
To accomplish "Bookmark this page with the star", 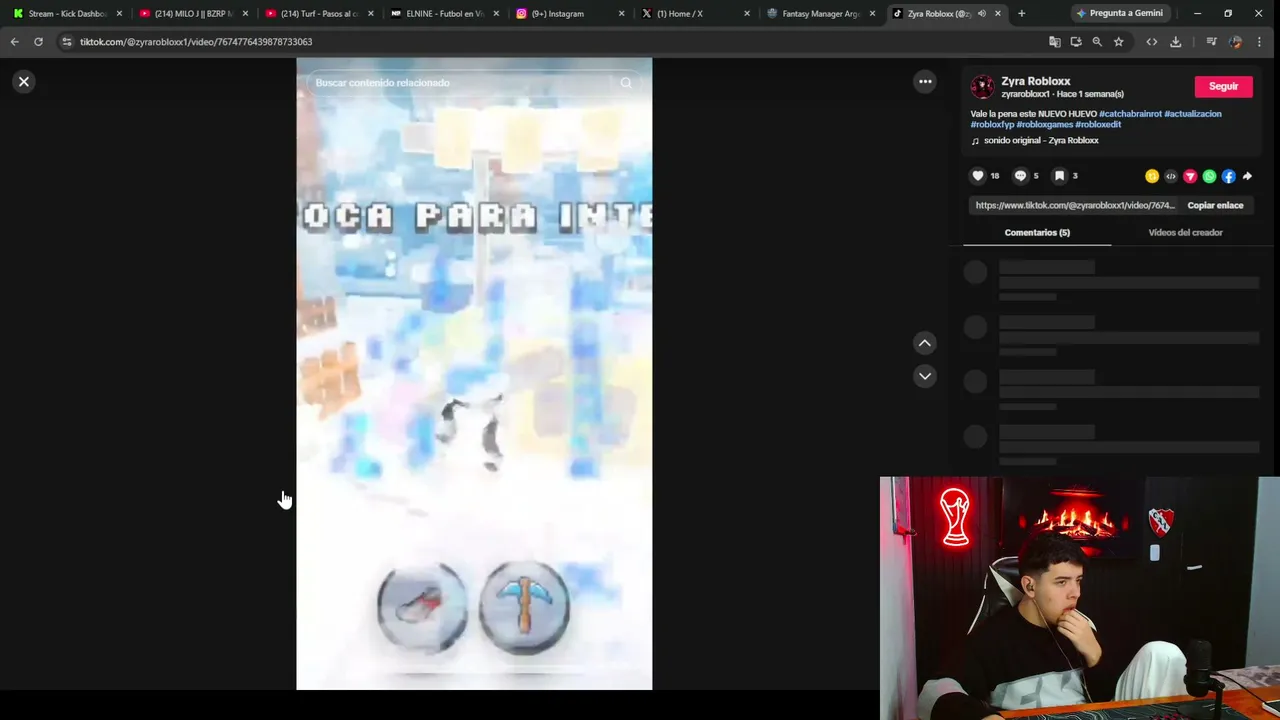I will (x=1119, y=42).
